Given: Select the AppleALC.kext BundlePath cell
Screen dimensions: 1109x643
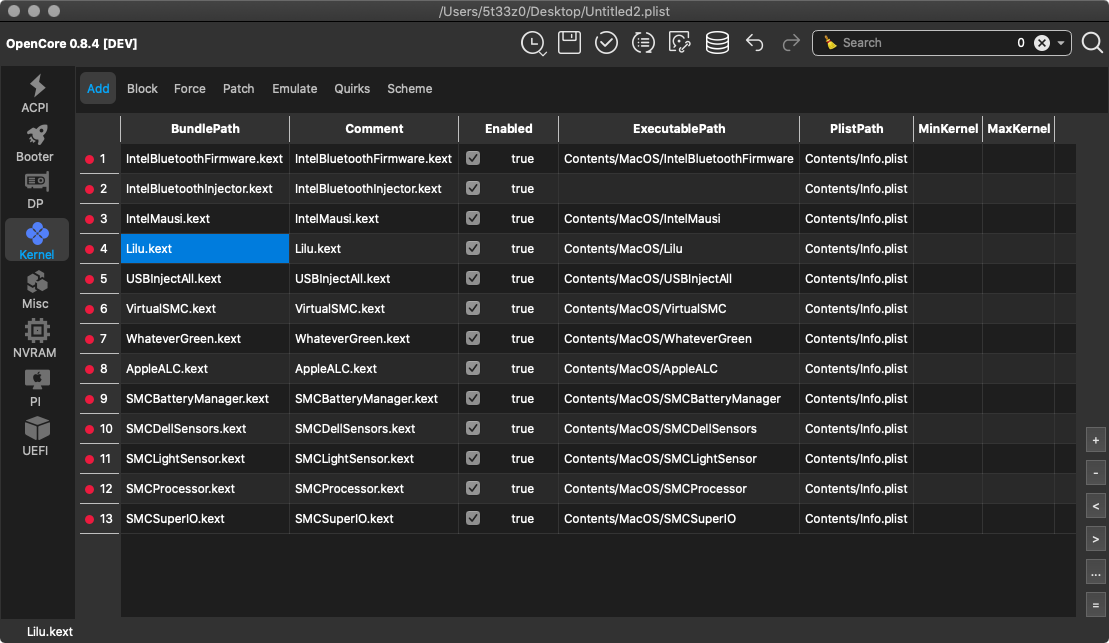Looking at the screenshot, I should coord(205,369).
